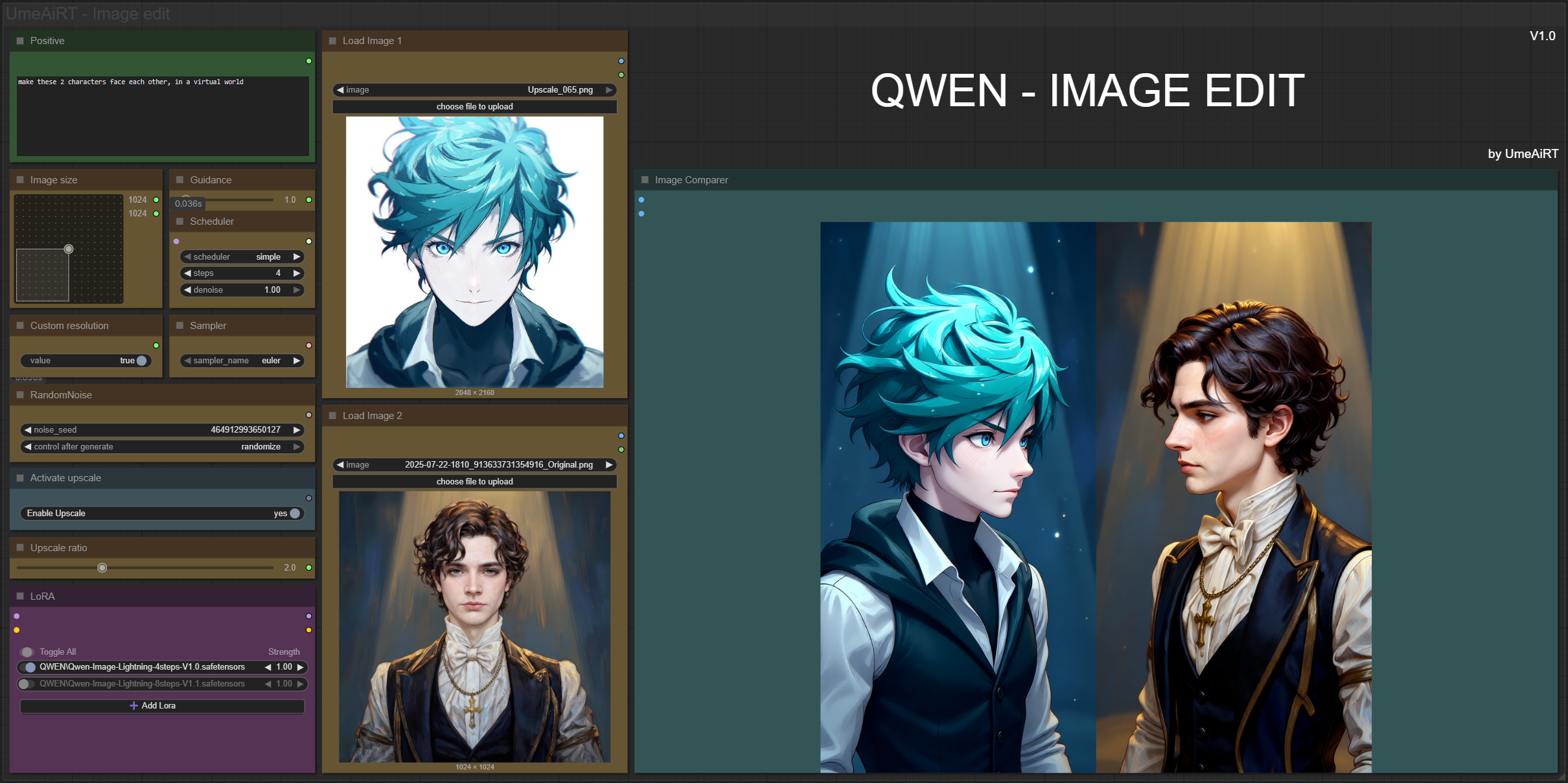Collapse the LoRA node header dot
The height and width of the screenshot is (783, 1568).
click(x=20, y=596)
